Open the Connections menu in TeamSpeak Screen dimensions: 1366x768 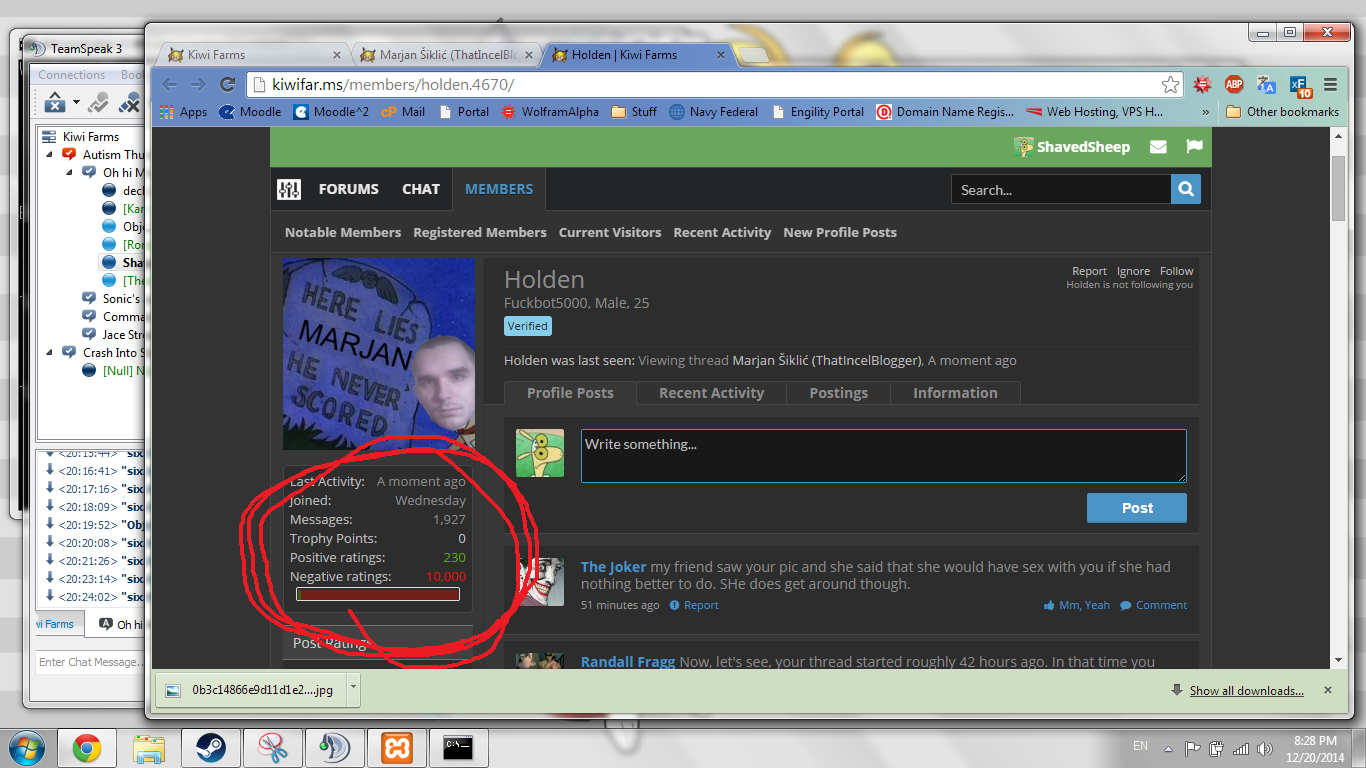pyautogui.click(x=72, y=75)
